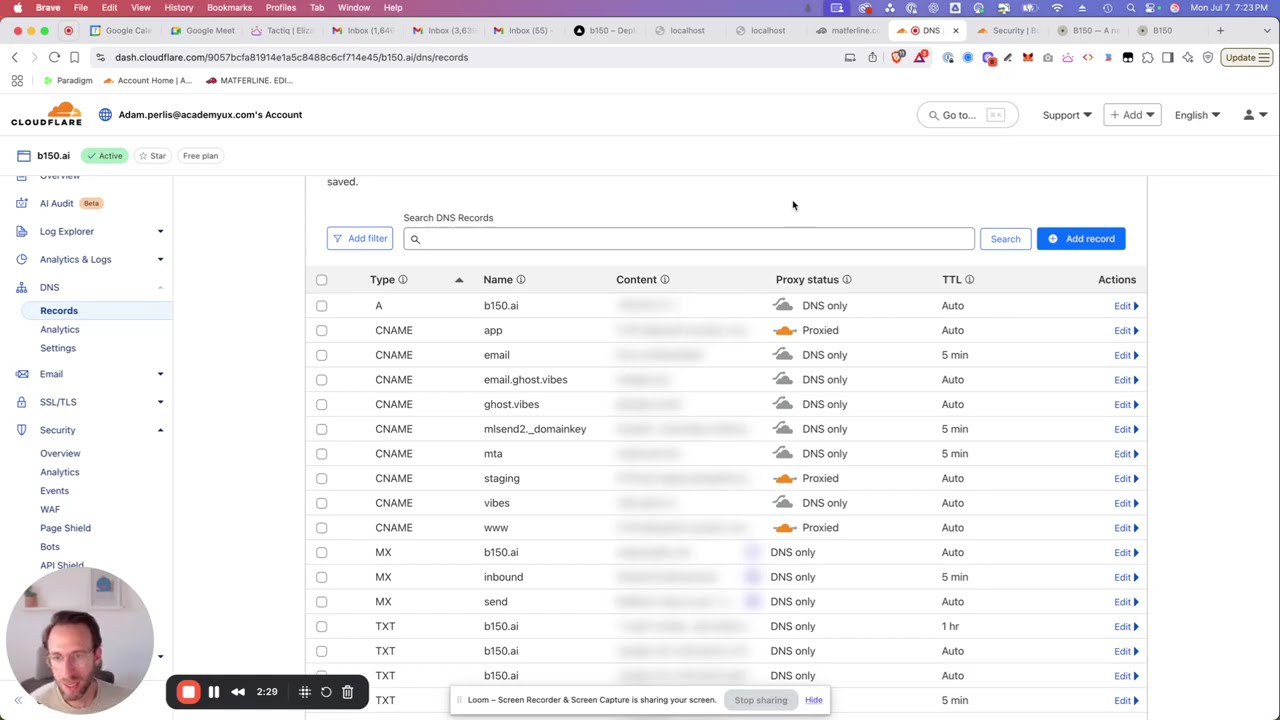The image size is (1280, 720).
Task: Check the CNAME app record box
Action: pos(322,330)
